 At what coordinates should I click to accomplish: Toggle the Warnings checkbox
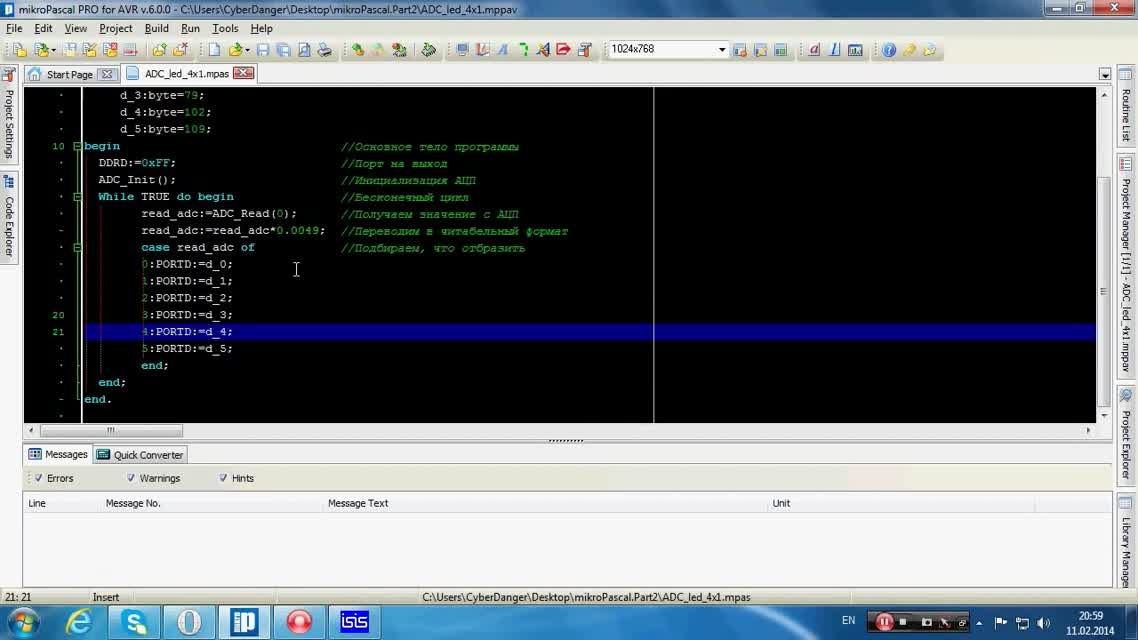click(x=131, y=478)
